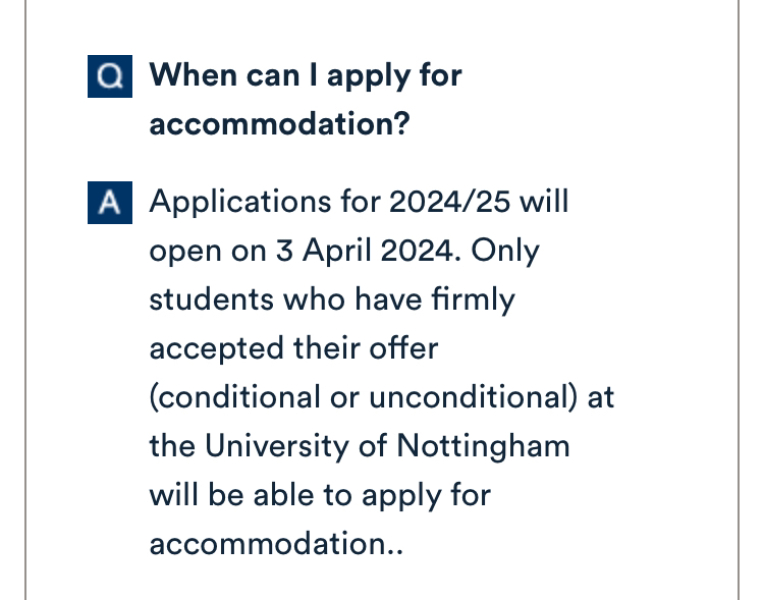Click the word "Applications" in the answer
764x600 pixels.
click(230, 201)
